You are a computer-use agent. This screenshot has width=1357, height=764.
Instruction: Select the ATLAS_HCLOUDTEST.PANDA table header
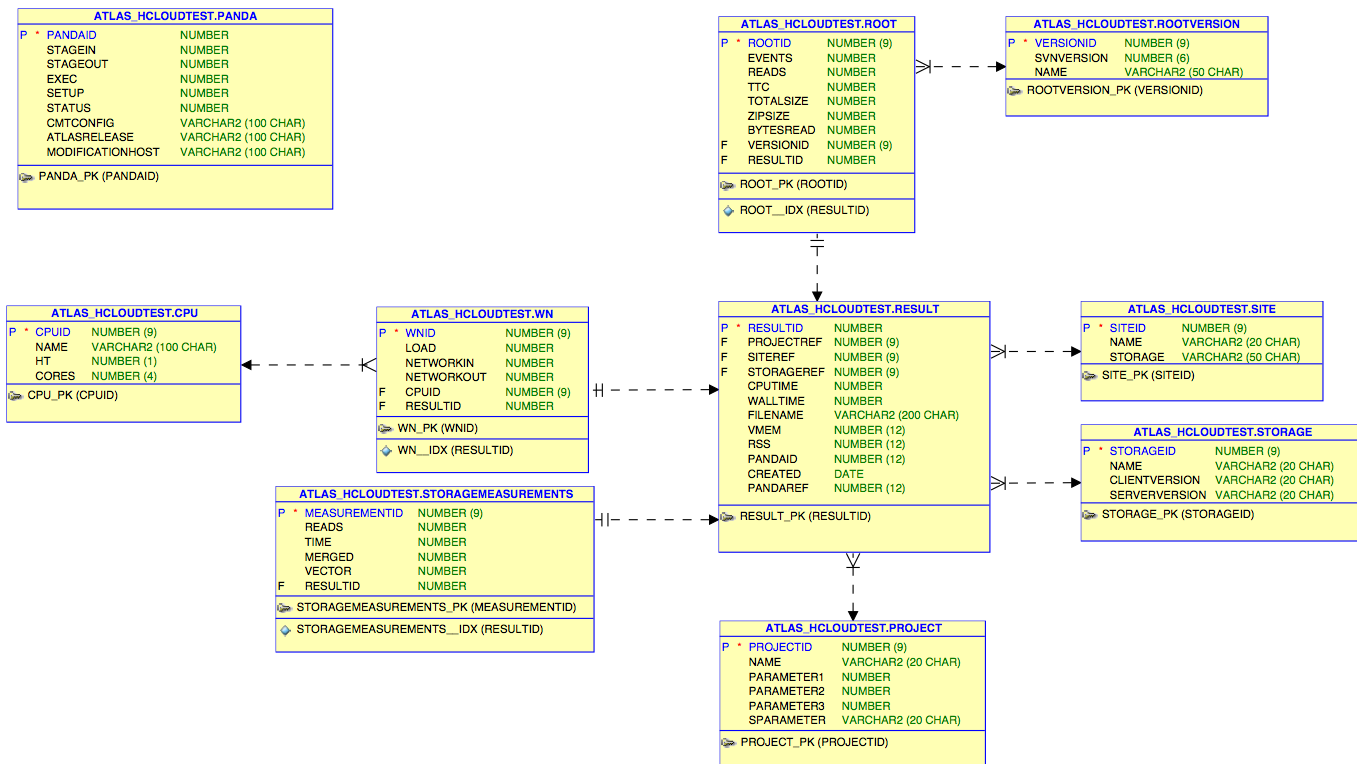[x=175, y=17]
